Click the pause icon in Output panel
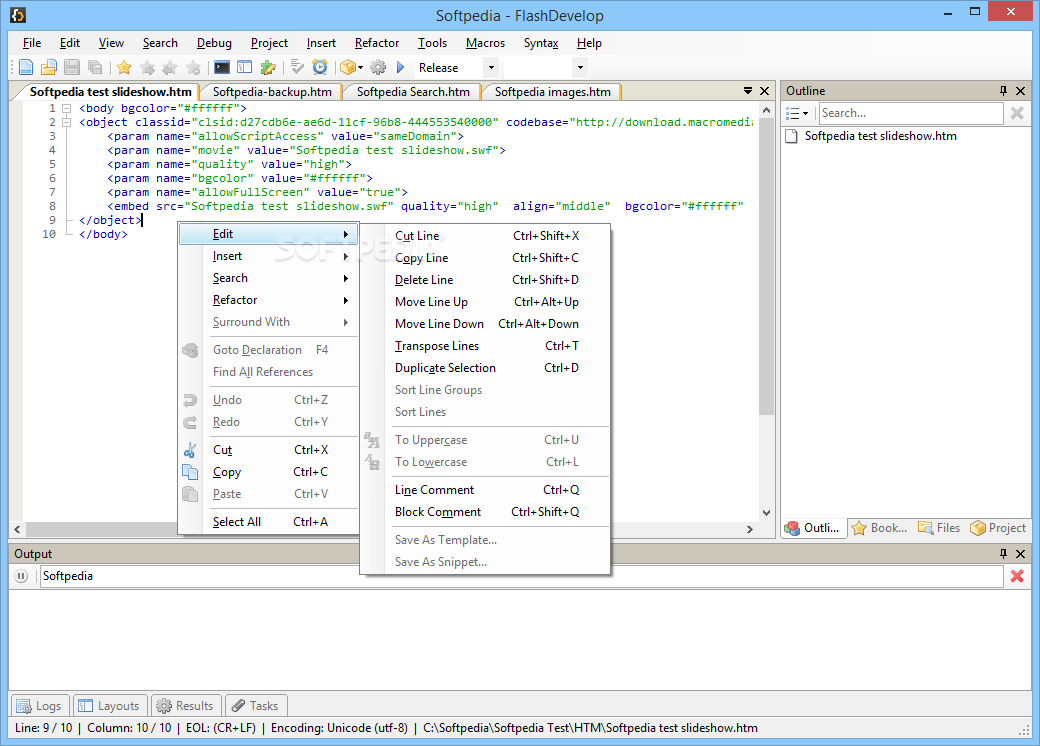This screenshot has height=746, width=1040. (x=21, y=576)
